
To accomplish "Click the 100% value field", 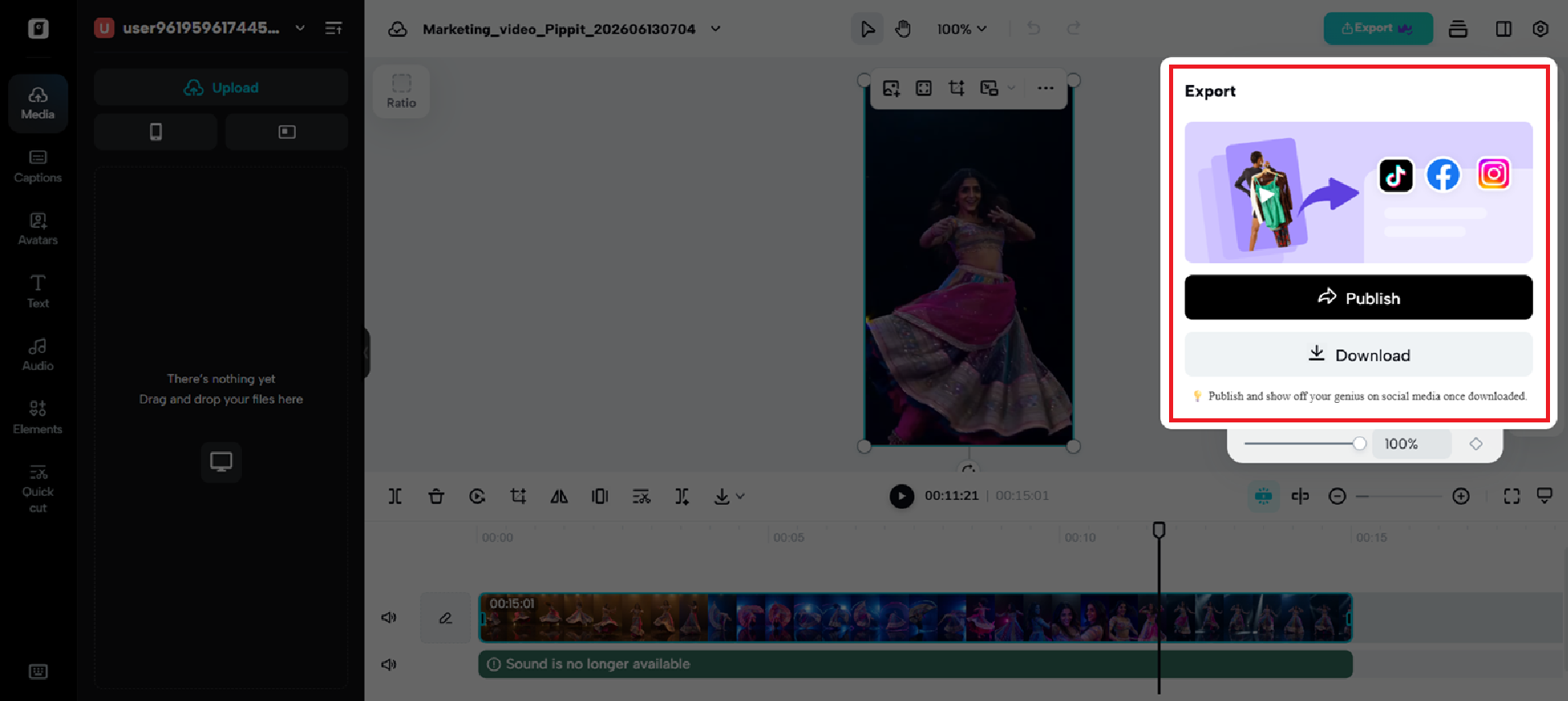I will (x=1411, y=444).
